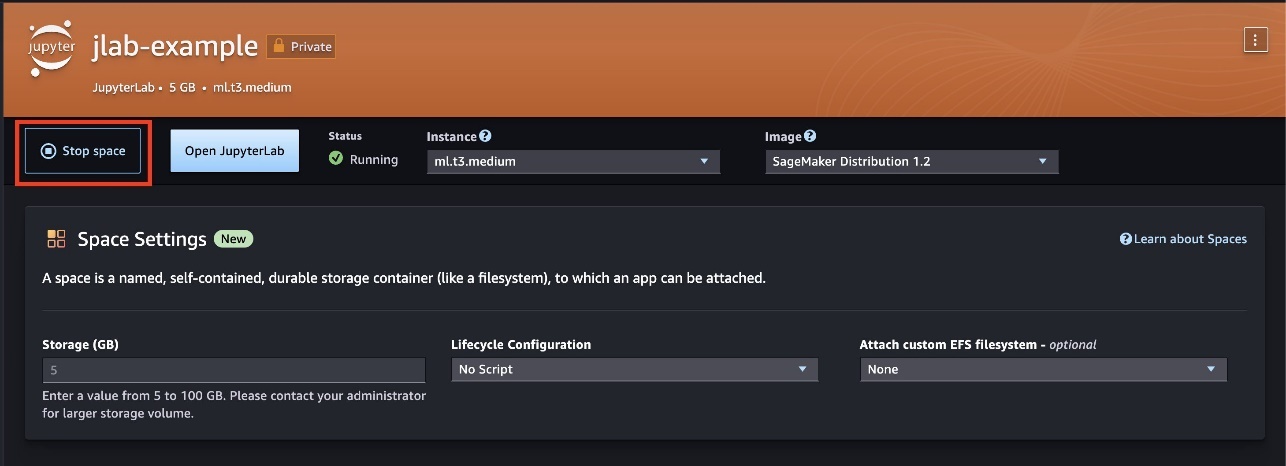Viewport: 1286px width, 466px height.
Task: Click the Instance help question-mark icon
Action: [485, 136]
